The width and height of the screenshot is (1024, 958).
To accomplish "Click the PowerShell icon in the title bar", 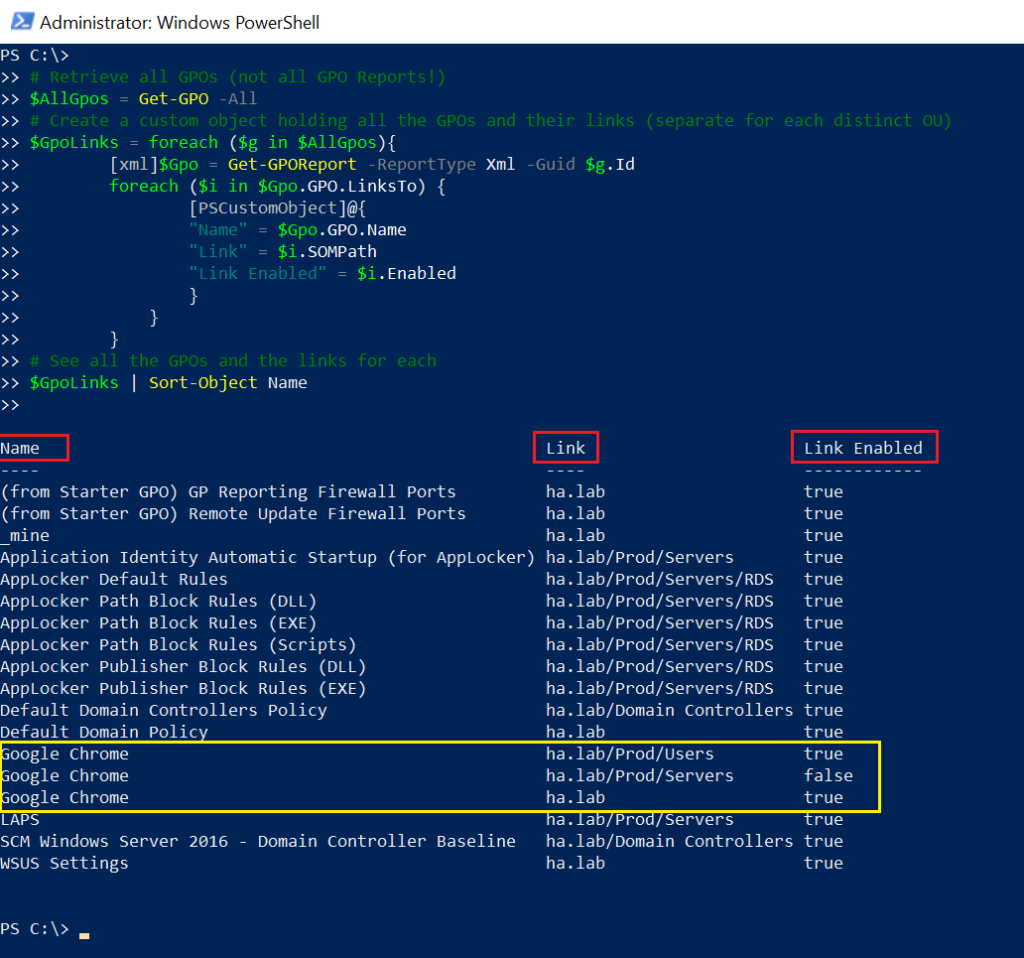I will (22, 22).
